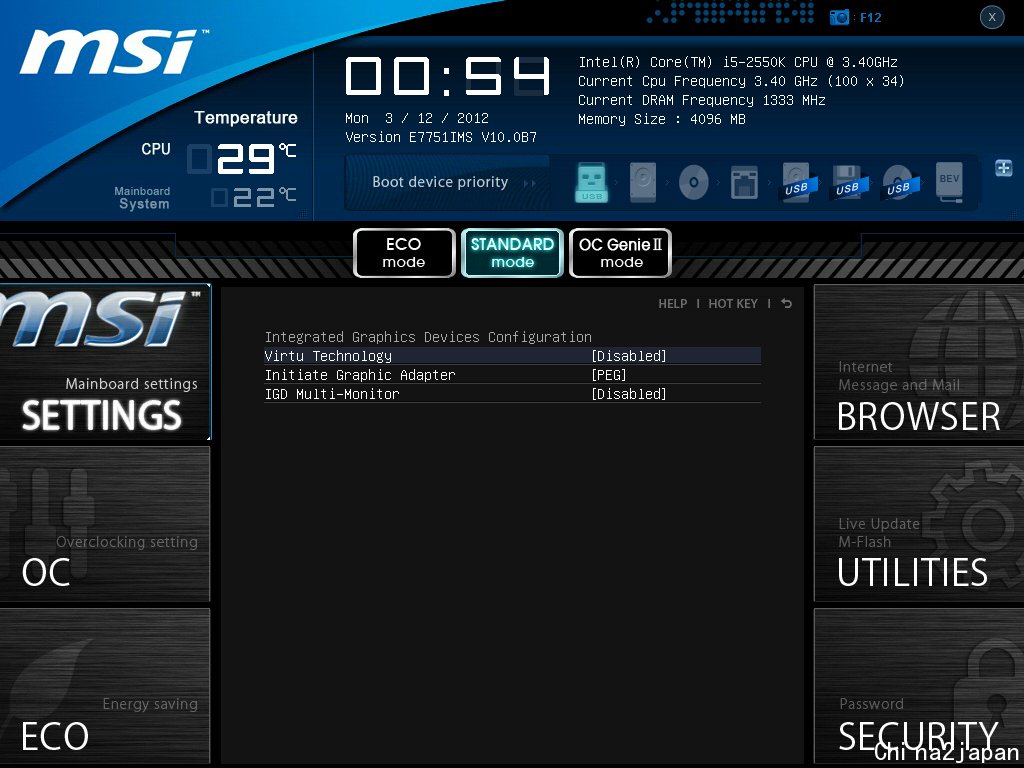This screenshot has width=1024, height=768.
Task: Expand boot devices with the plus icon
Action: click(1003, 168)
